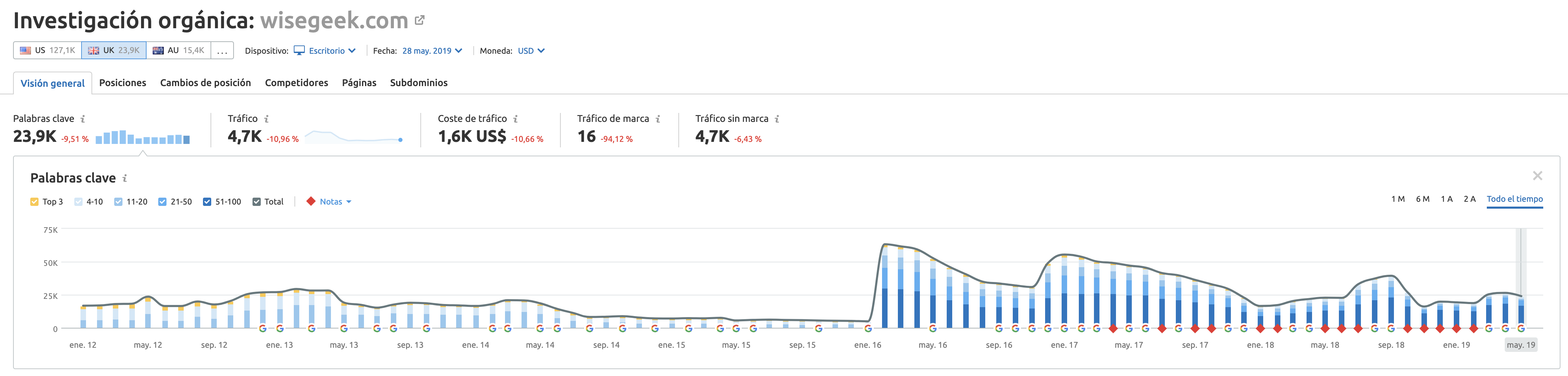
Task: Open Escritorio device dropdown
Action: coord(332,51)
